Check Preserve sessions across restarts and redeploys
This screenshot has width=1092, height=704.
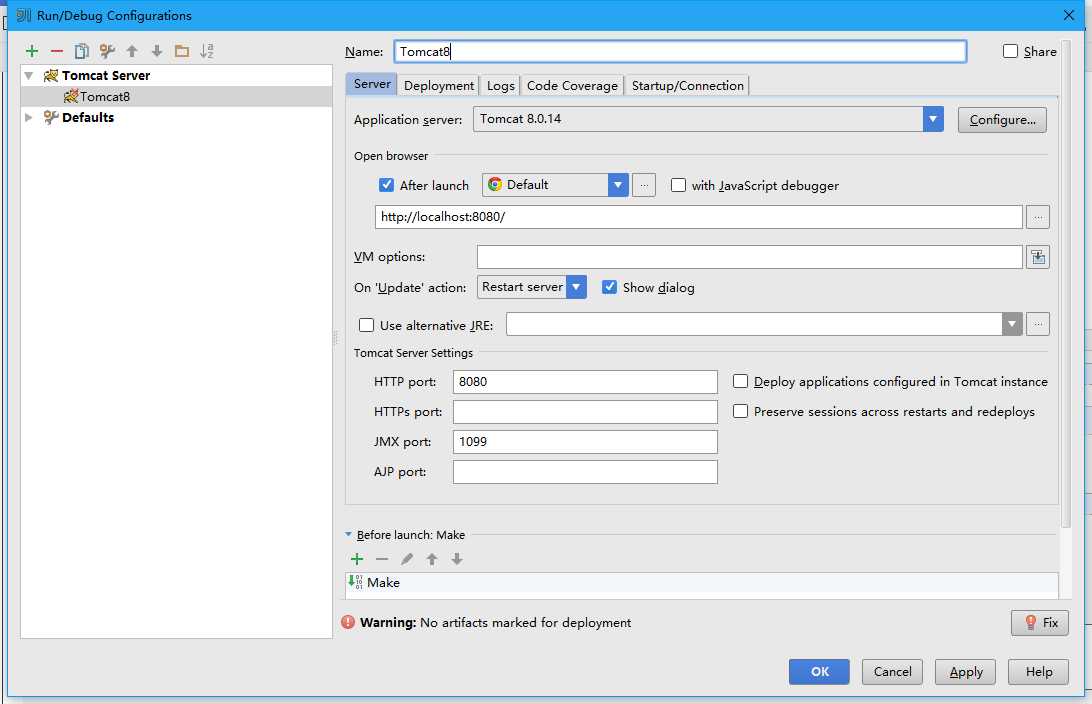(740, 411)
